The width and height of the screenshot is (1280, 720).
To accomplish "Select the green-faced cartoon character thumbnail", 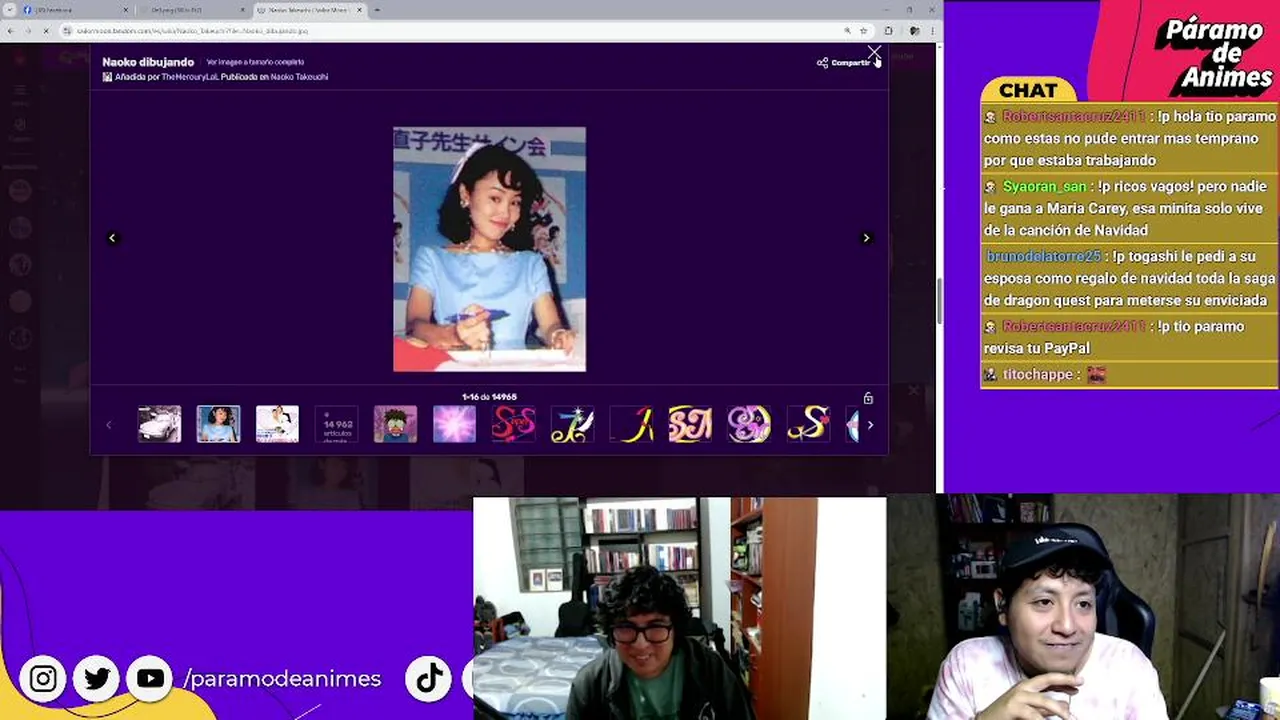I will point(395,425).
